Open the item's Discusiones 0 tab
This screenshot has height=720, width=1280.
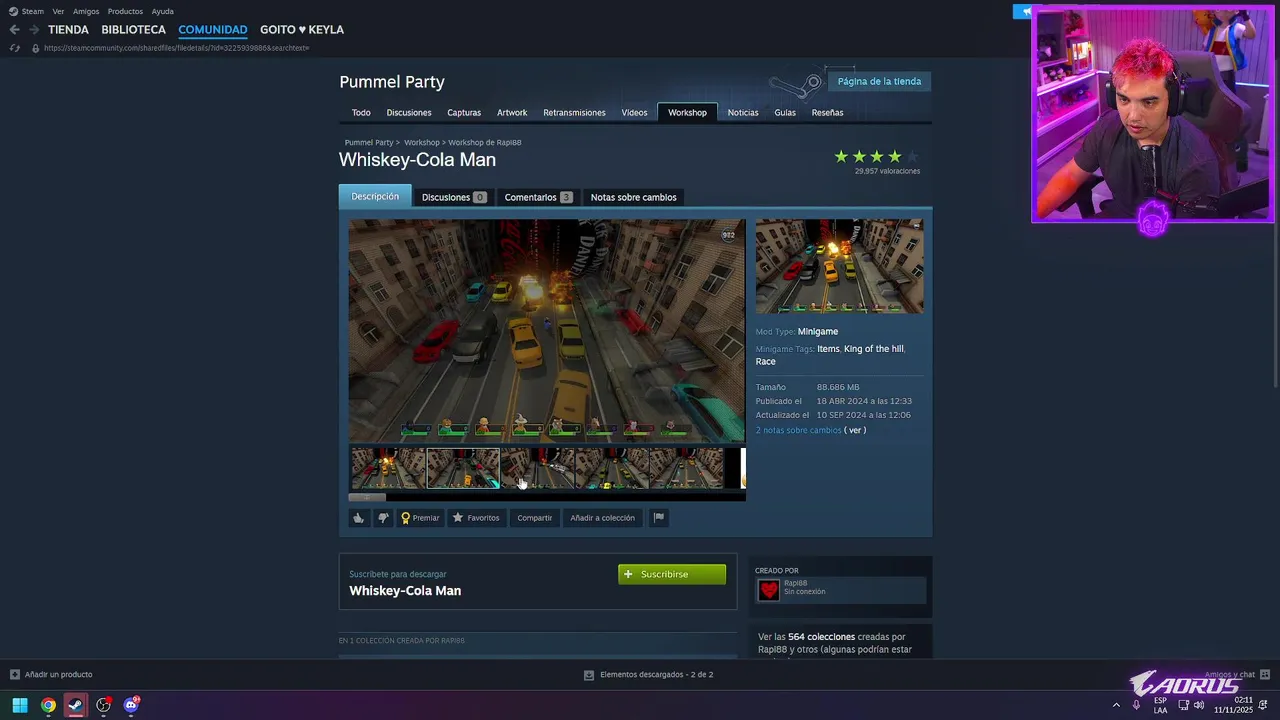pyautogui.click(x=454, y=197)
